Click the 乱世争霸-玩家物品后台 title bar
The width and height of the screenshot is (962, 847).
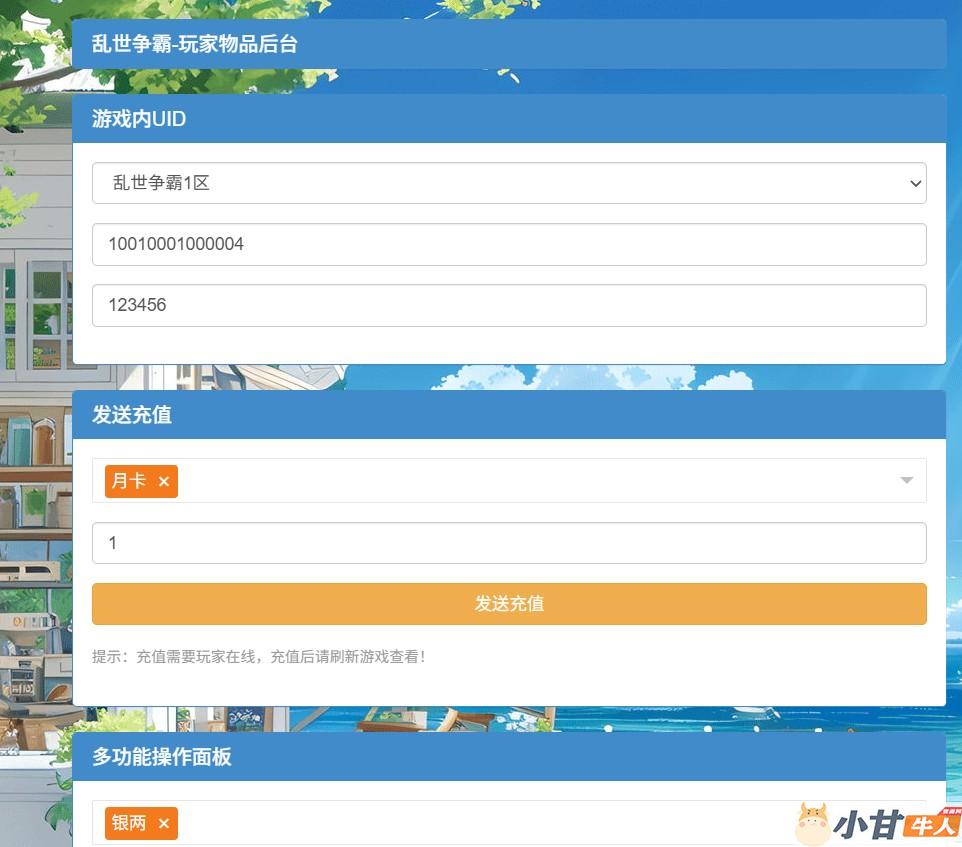508,44
